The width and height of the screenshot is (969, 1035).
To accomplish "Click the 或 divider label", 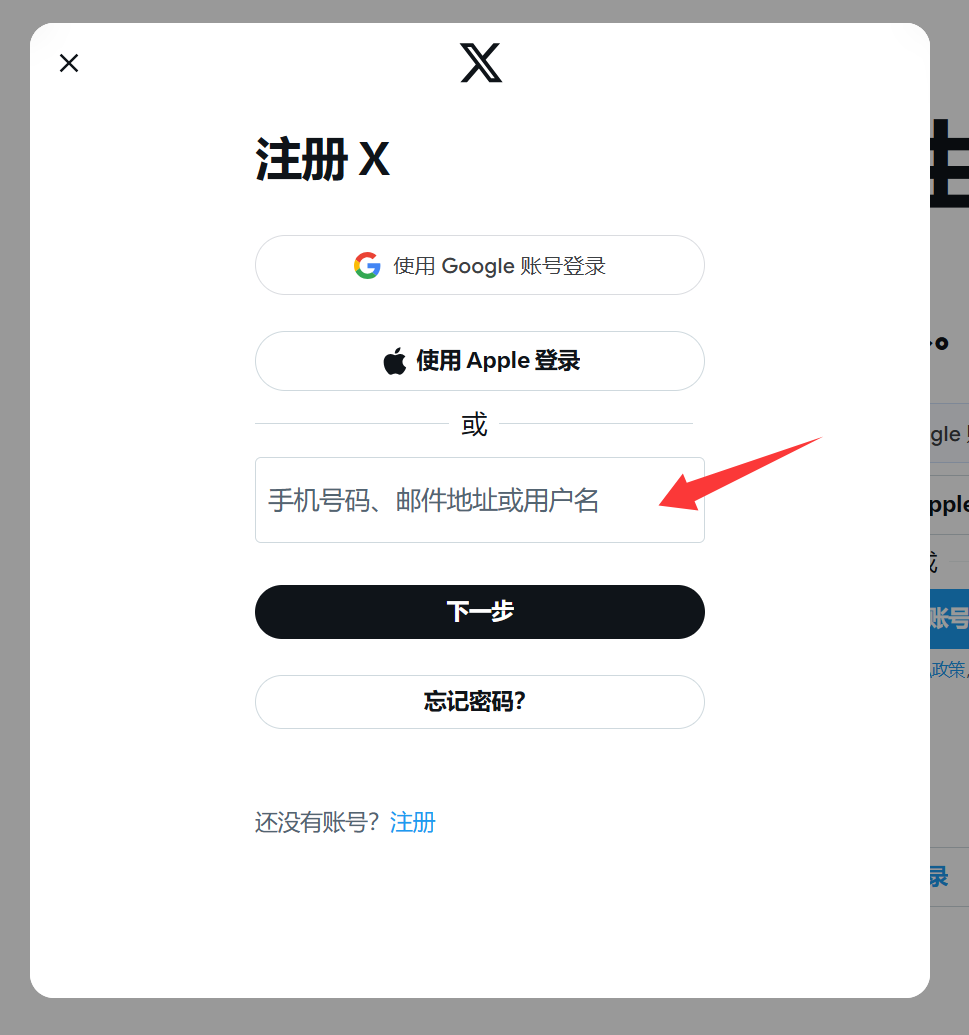I will coord(474,424).
